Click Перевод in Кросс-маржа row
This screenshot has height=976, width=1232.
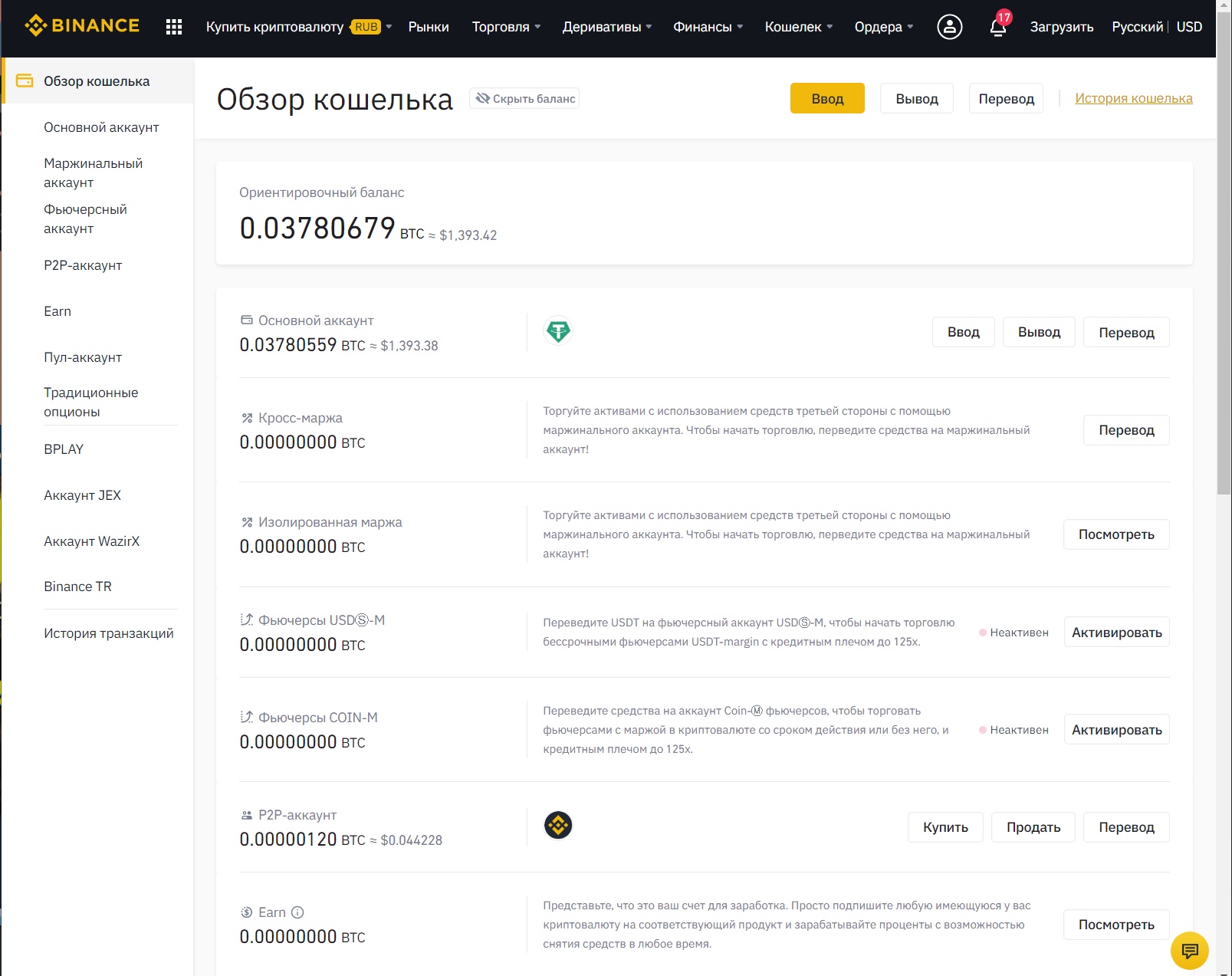click(x=1126, y=430)
